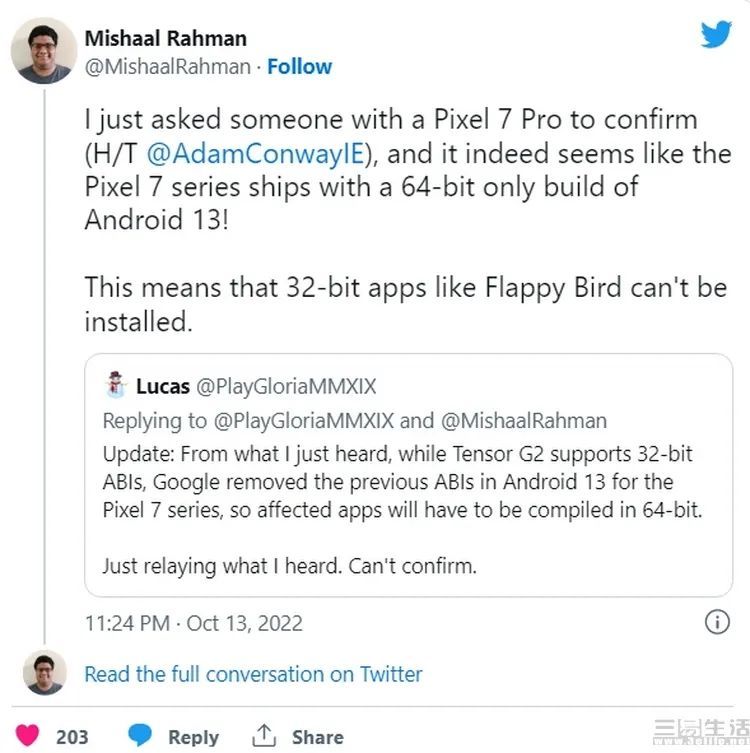Follow @MishaalRahman via the Follow link
Viewport: 750px width, 753px height.
pos(299,67)
